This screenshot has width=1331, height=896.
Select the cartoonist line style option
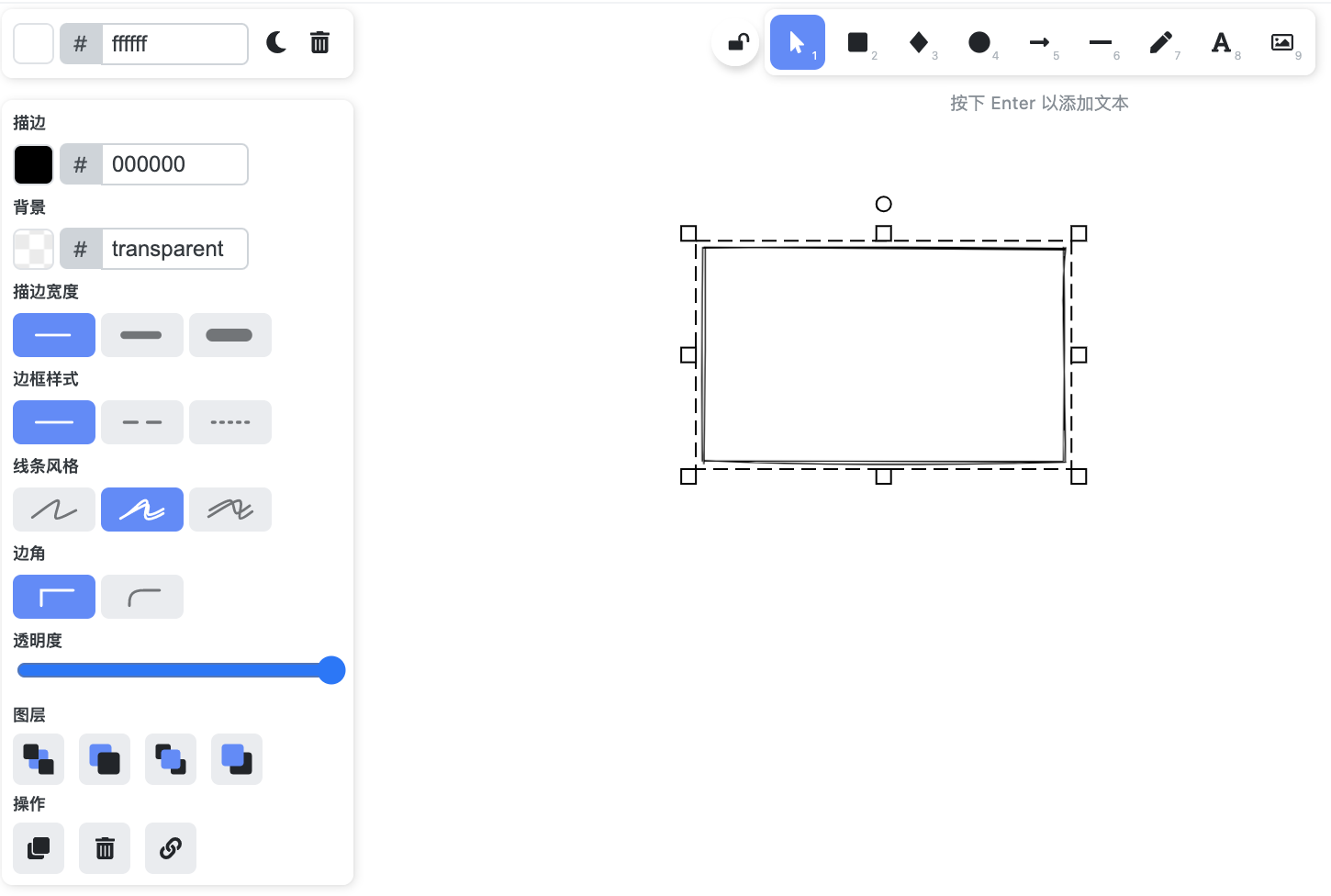(229, 510)
